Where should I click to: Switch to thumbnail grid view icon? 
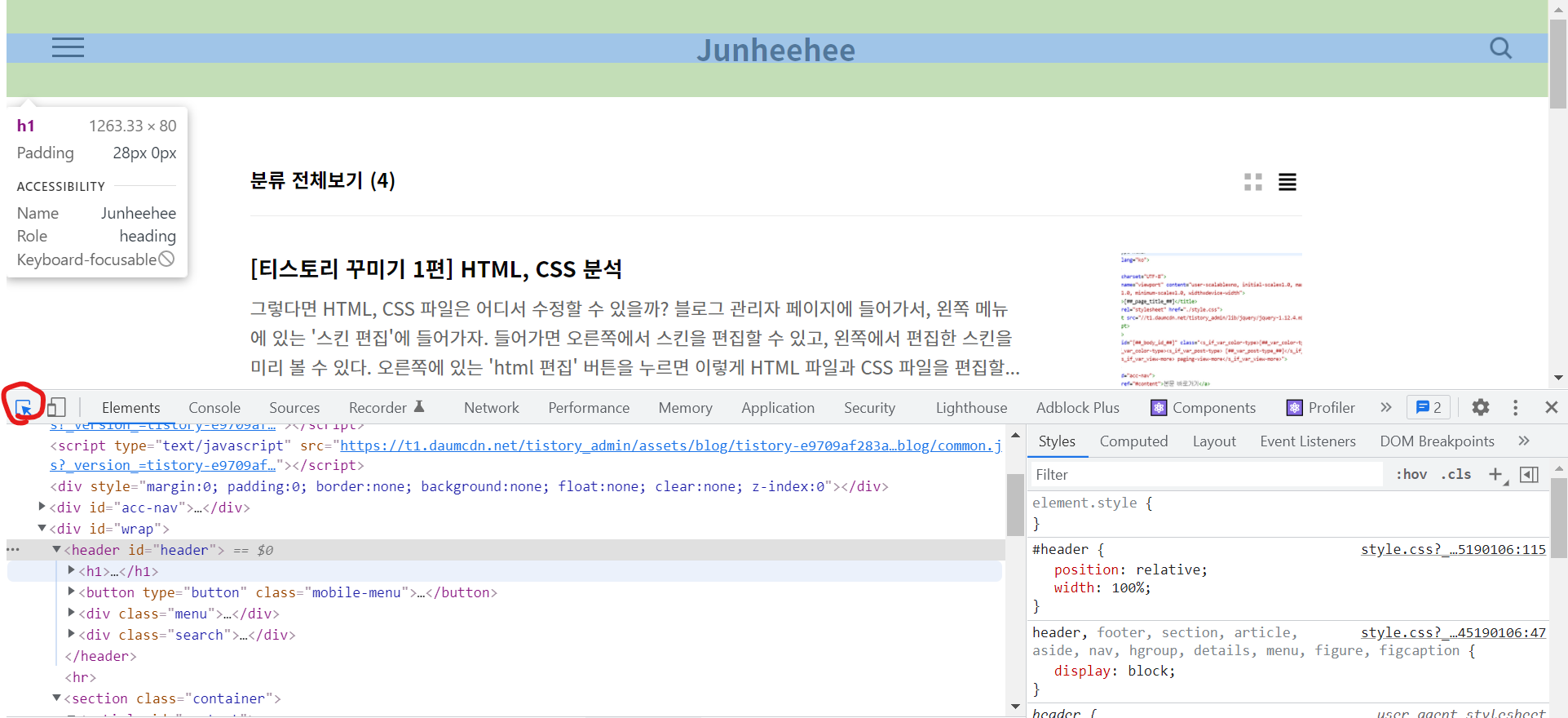tap(1253, 182)
